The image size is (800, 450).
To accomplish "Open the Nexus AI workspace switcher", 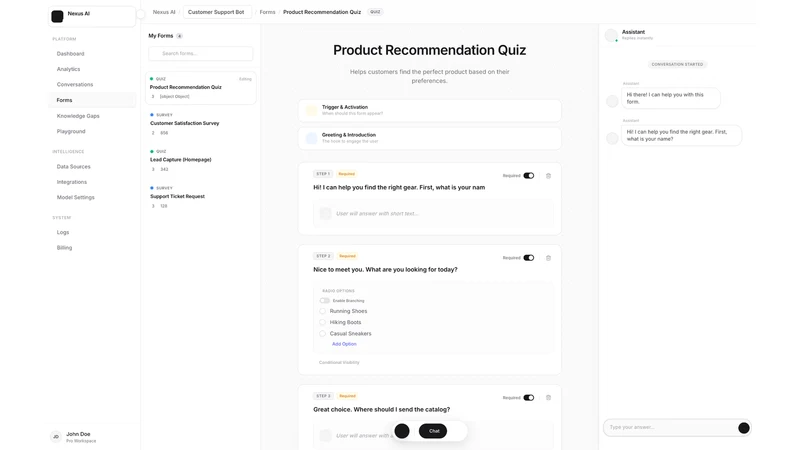I will pos(92,16).
